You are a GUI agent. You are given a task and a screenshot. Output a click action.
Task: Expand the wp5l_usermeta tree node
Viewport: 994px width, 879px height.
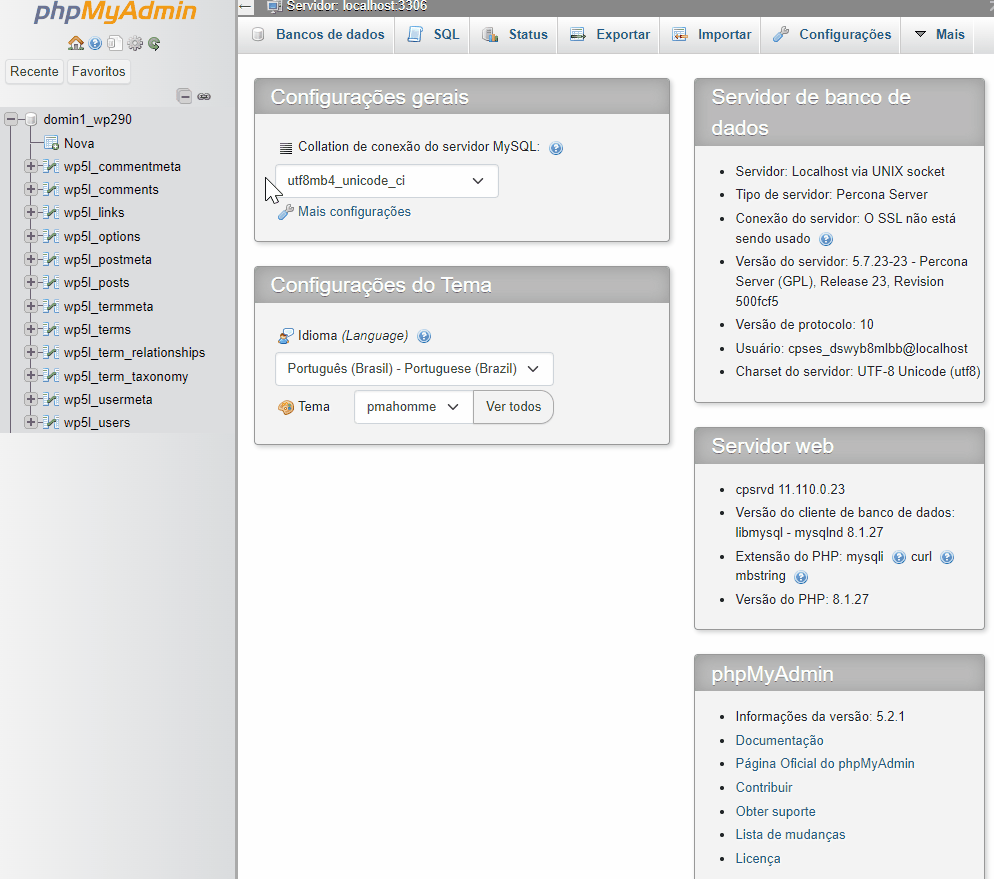[30, 399]
